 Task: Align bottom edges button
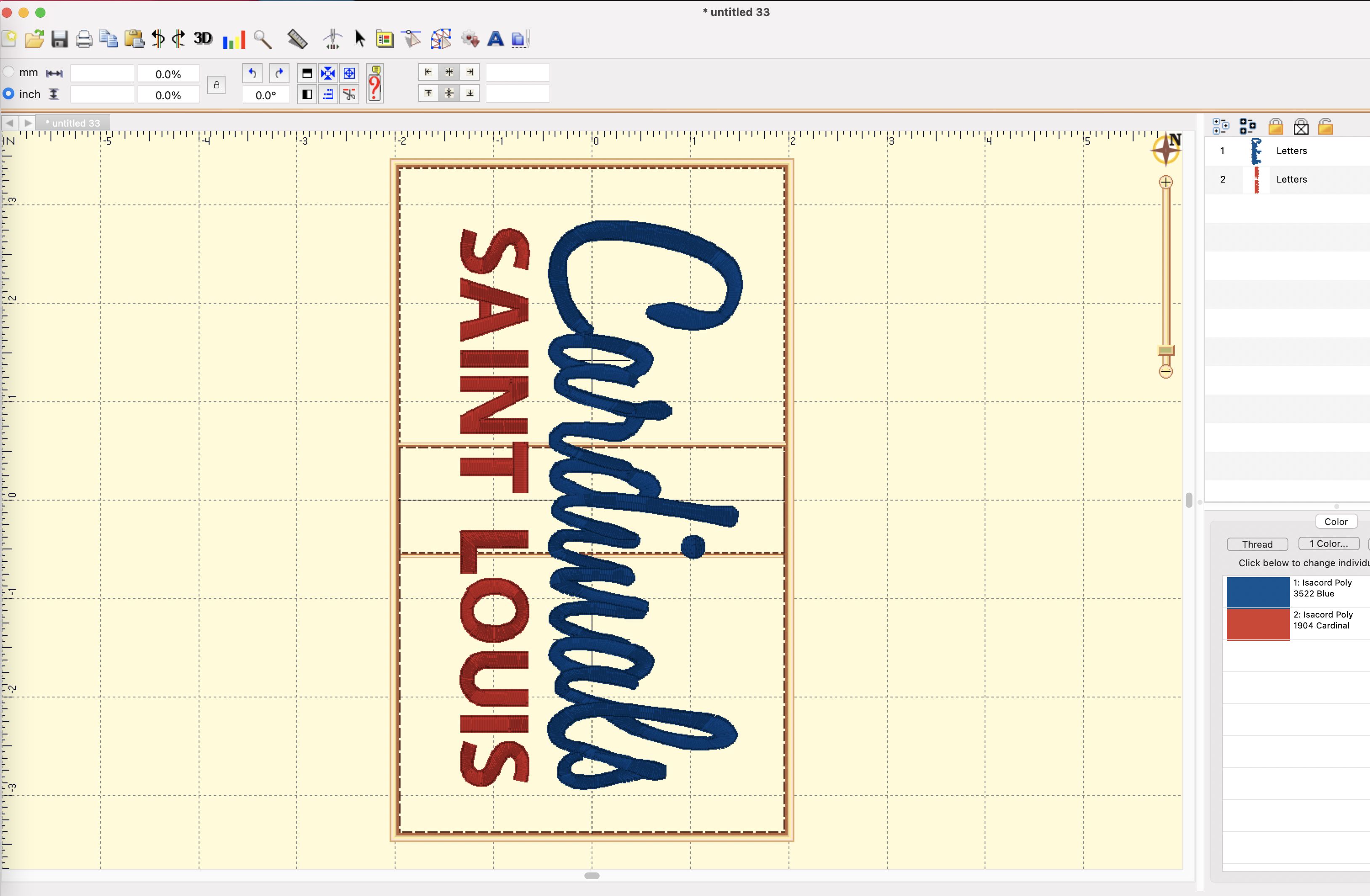(470, 93)
